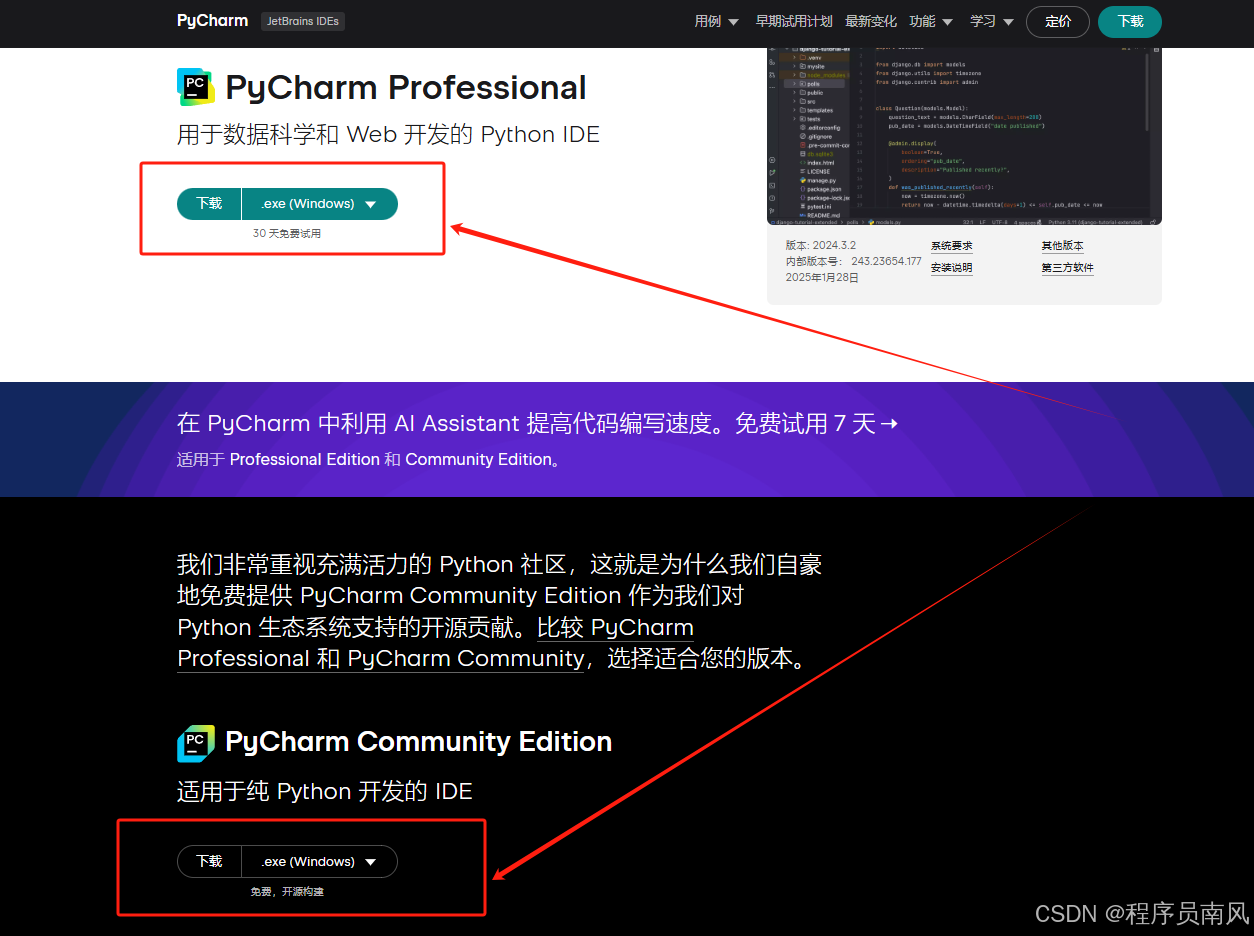1254x936 pixels.
Task: Download PyCharm Professional with the 下载 button
Action: point(209,204)
